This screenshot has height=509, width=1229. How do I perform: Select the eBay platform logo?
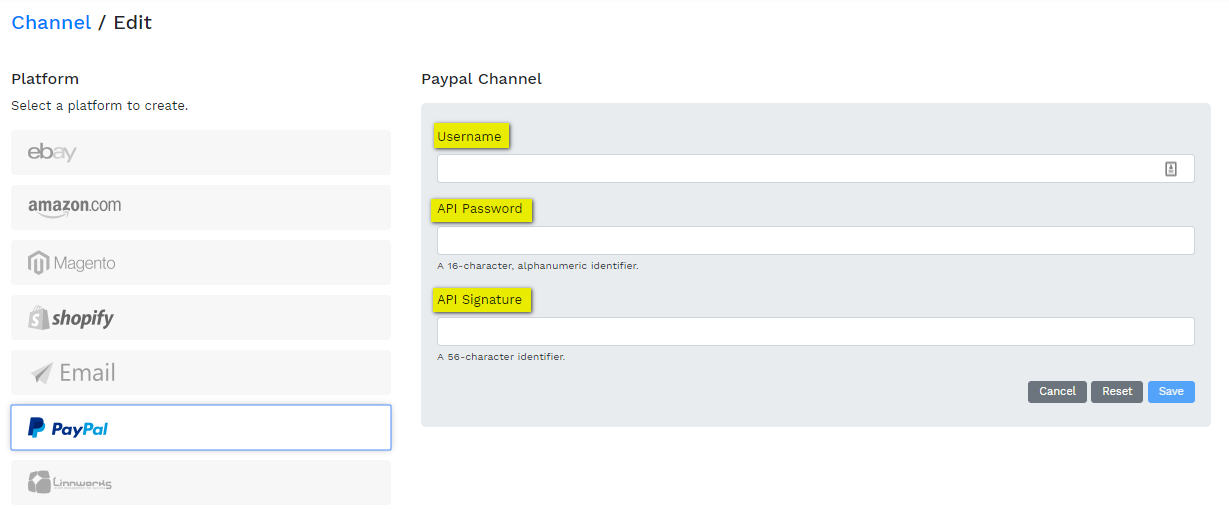(52, 152)
